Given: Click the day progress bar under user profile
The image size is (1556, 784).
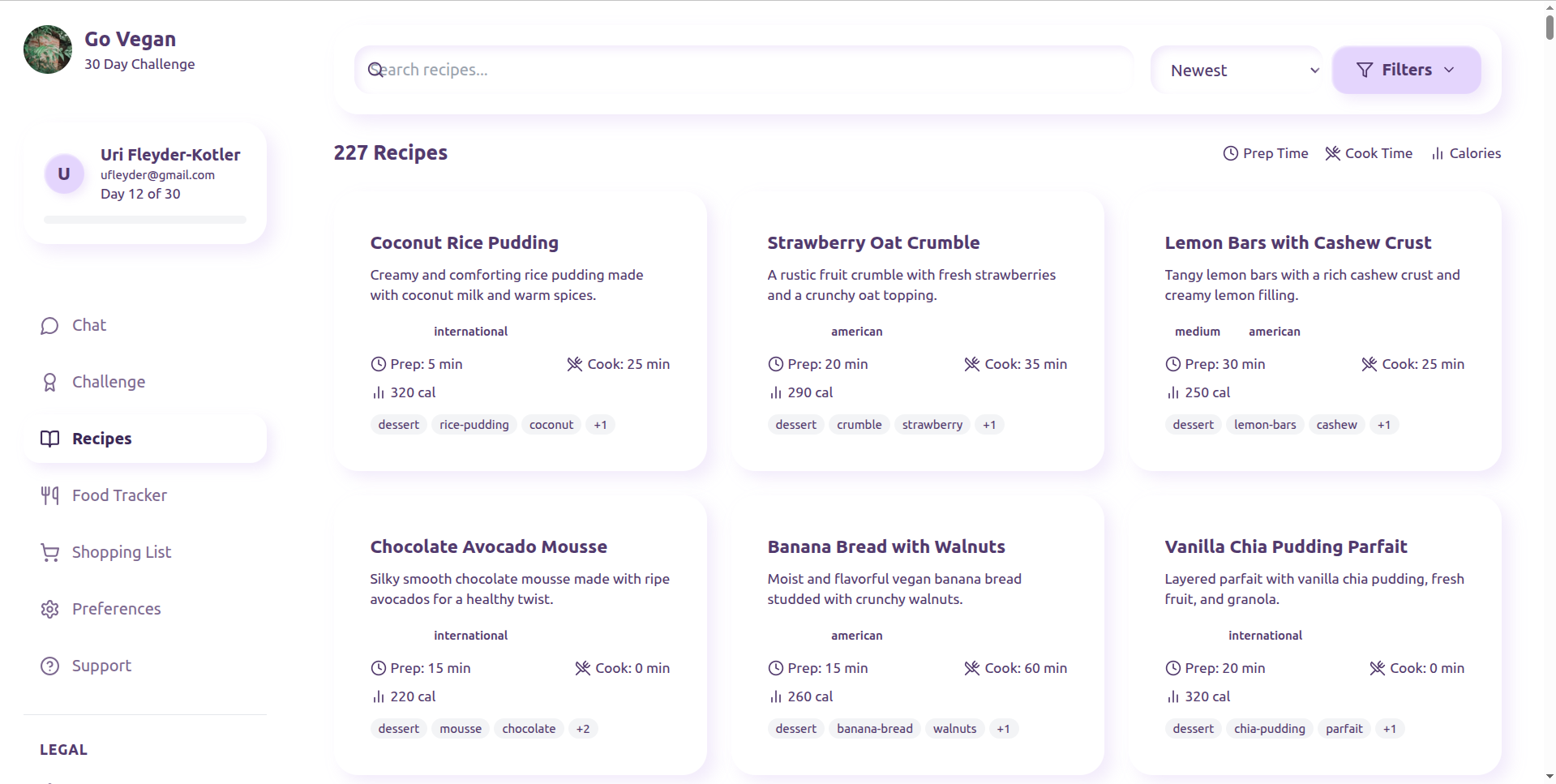Looking at the screenshot, I should pos(145,220).
